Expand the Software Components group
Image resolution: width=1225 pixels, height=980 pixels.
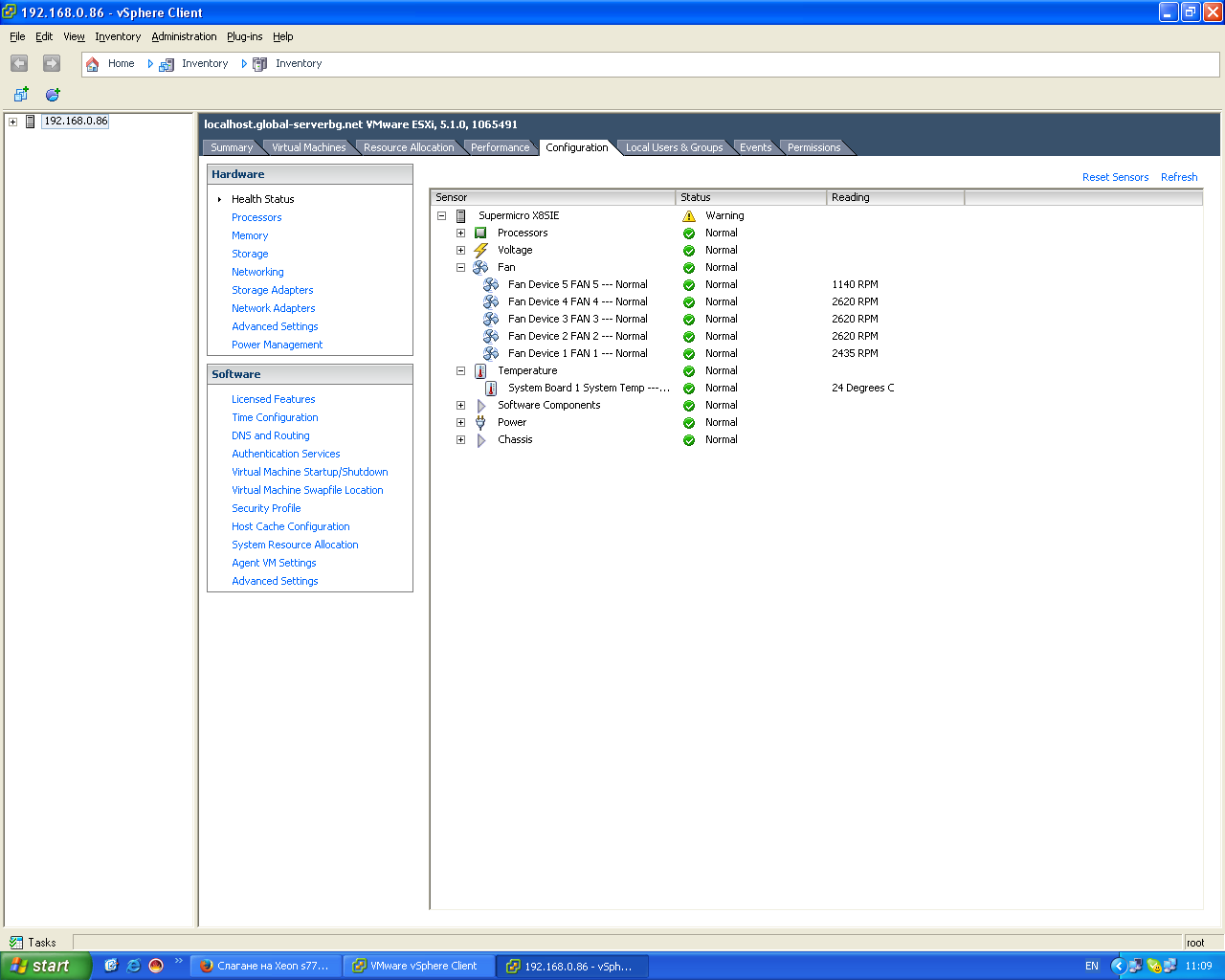point(460,406)
